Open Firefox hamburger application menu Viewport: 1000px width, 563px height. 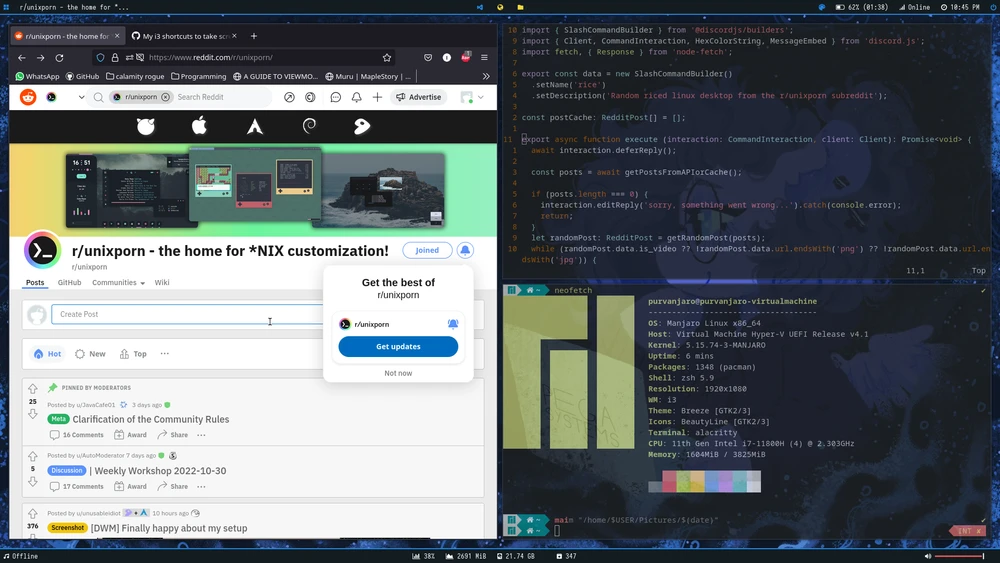point(485,57)
